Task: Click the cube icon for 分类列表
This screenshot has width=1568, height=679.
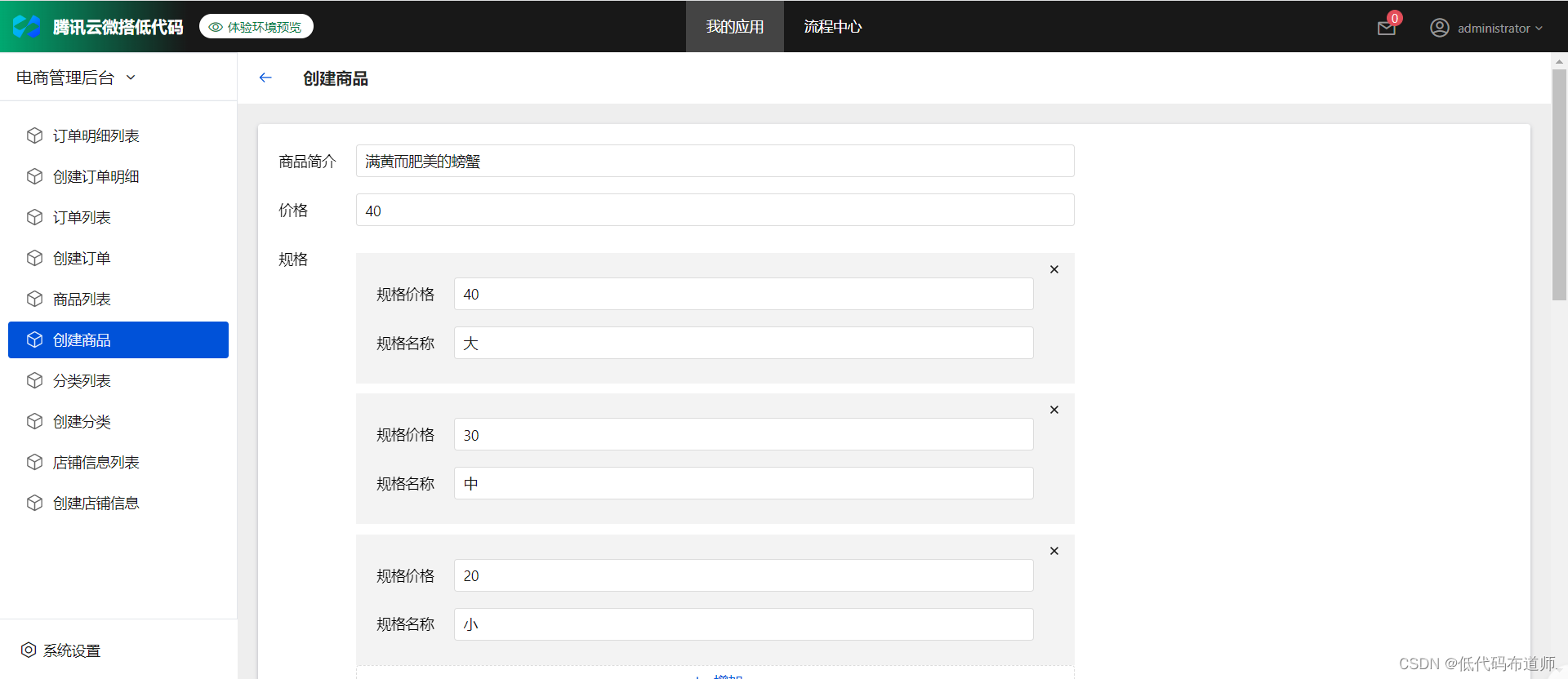Action: click(x=34, y=380)
